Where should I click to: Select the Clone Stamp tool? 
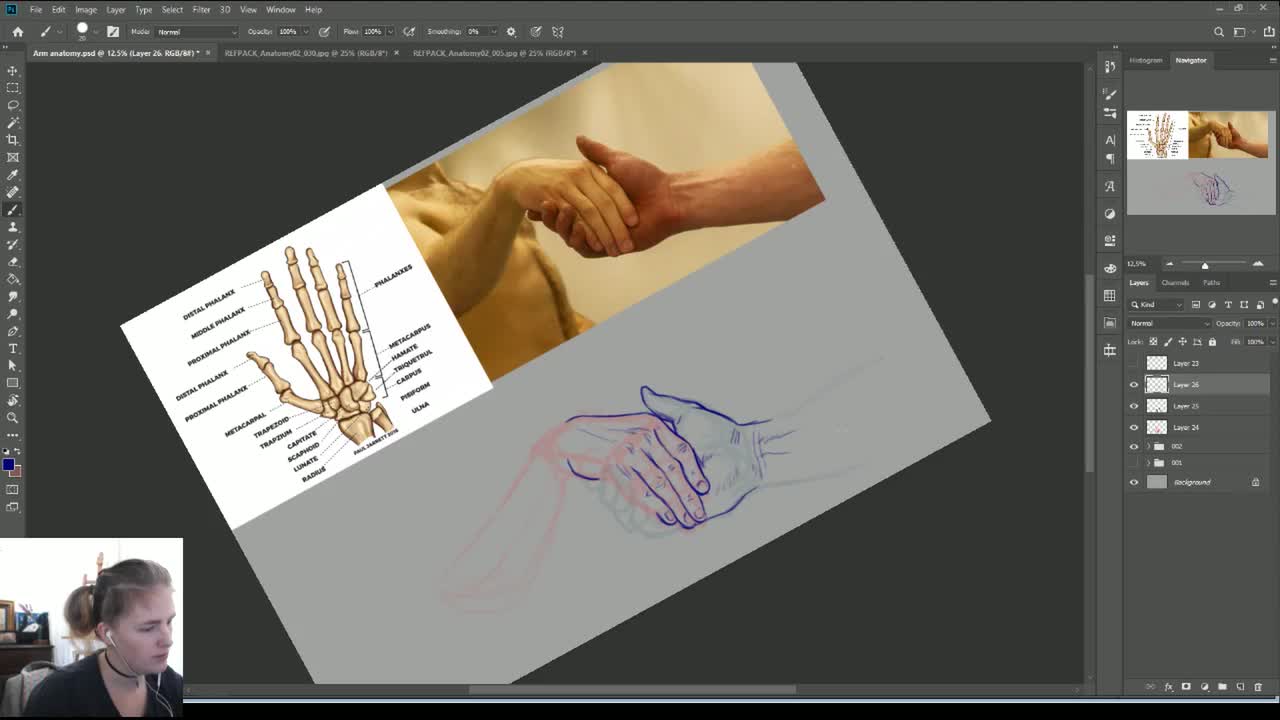[13, 228]
